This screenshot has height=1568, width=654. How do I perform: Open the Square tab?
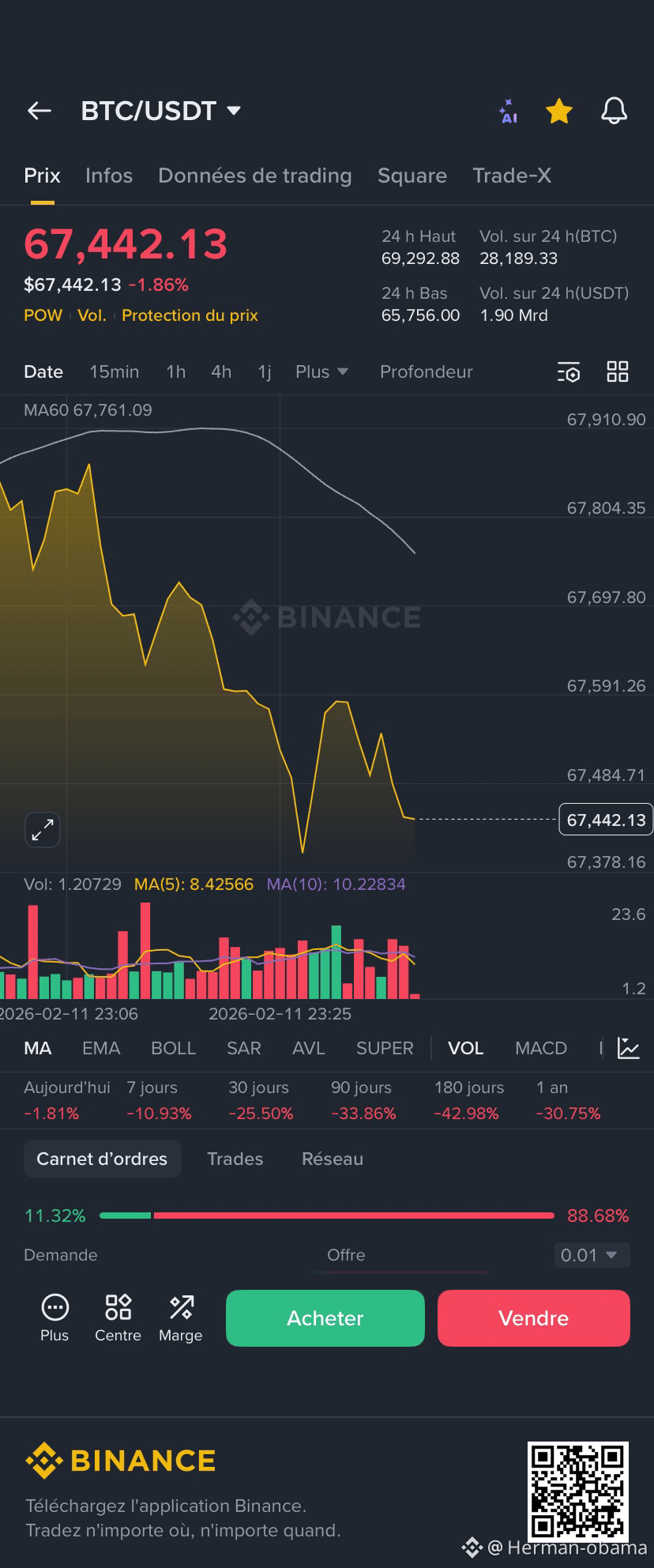point(412,175)
